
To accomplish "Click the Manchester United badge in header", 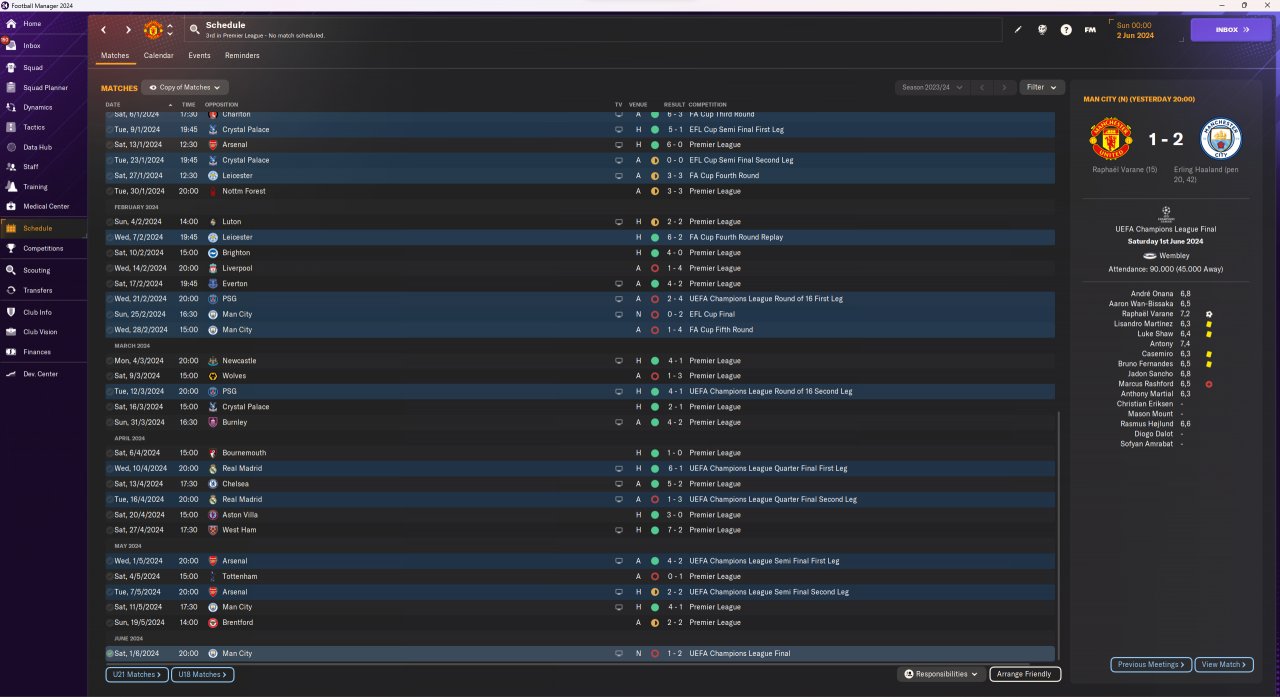I will click(x=153, y=30).
